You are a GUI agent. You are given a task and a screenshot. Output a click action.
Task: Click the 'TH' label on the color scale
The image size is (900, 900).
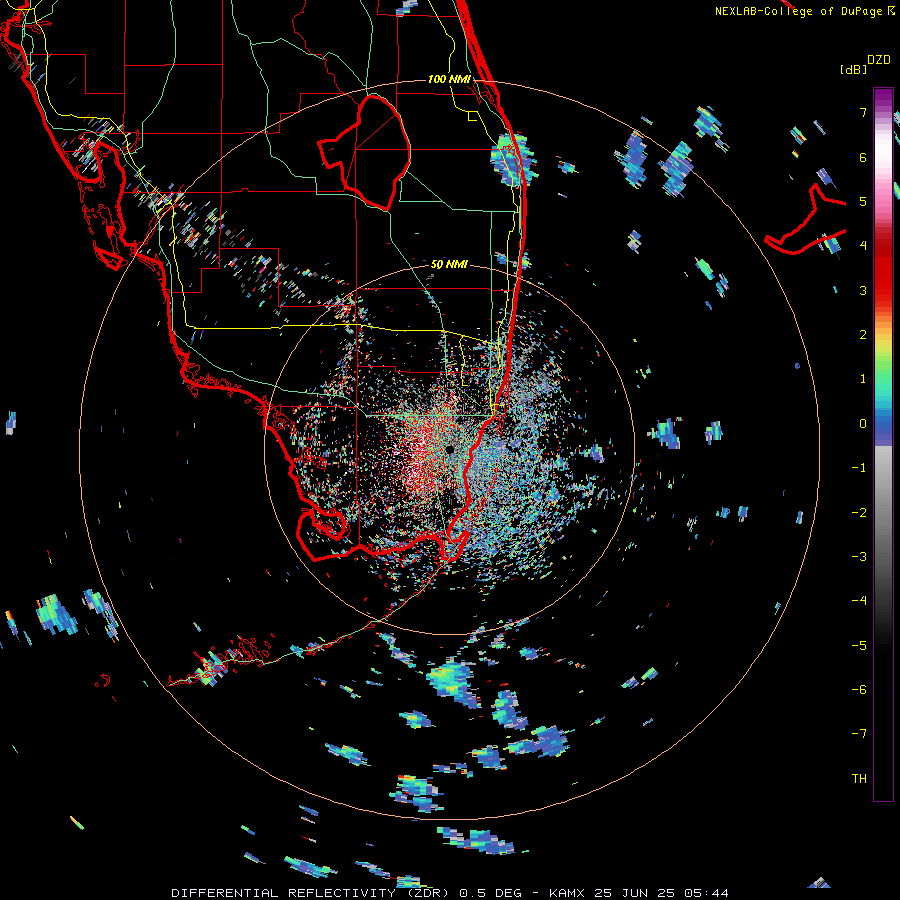tap(859, 778)
